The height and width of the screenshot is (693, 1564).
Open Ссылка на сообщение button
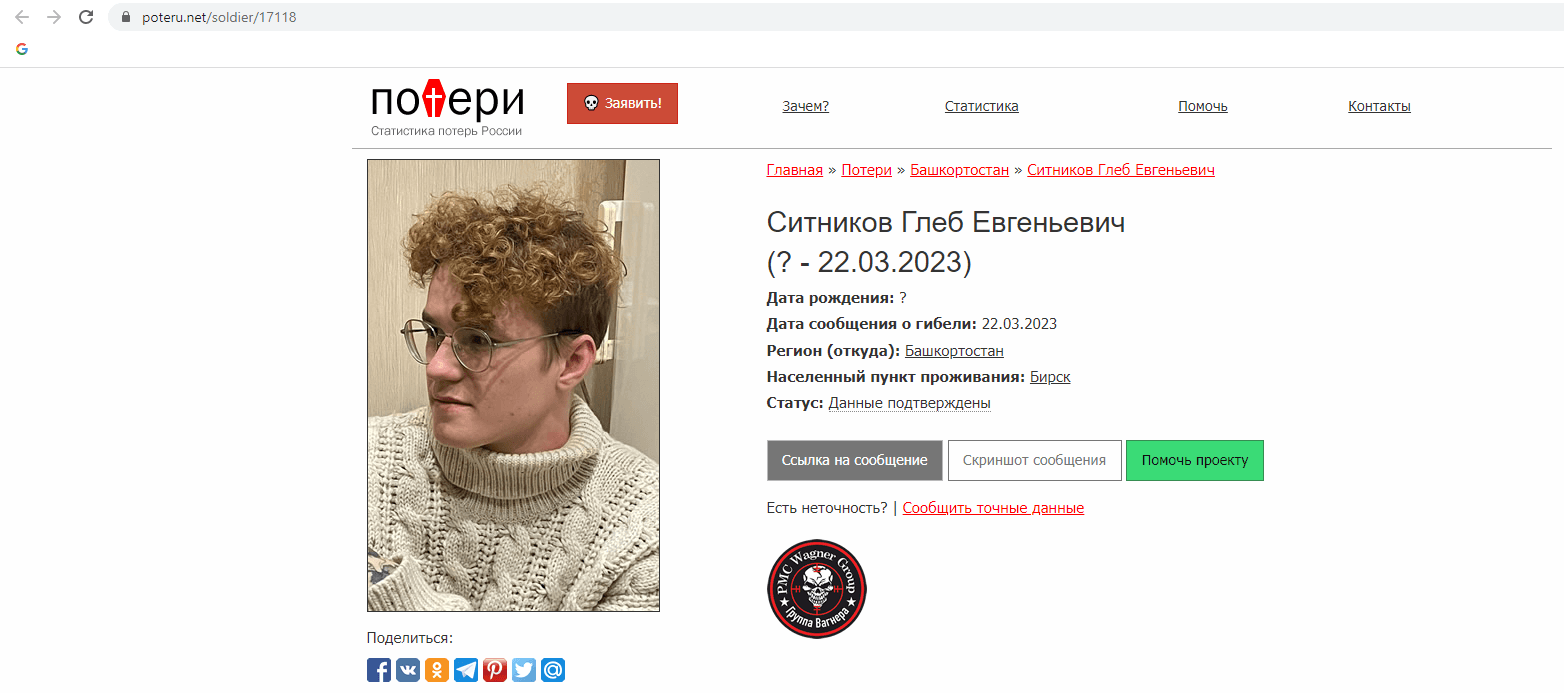click(x=855, y=461)
